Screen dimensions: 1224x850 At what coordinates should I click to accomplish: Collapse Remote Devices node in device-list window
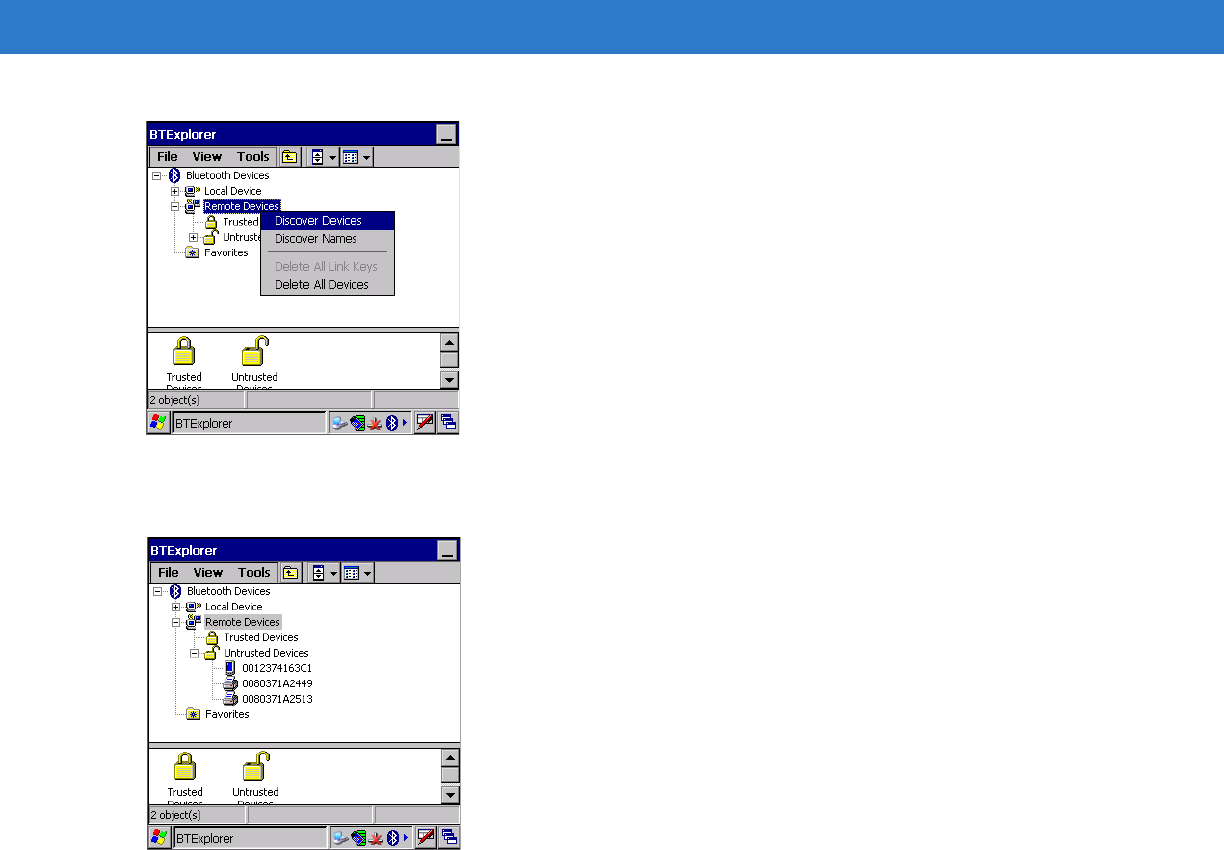(176, 622)
